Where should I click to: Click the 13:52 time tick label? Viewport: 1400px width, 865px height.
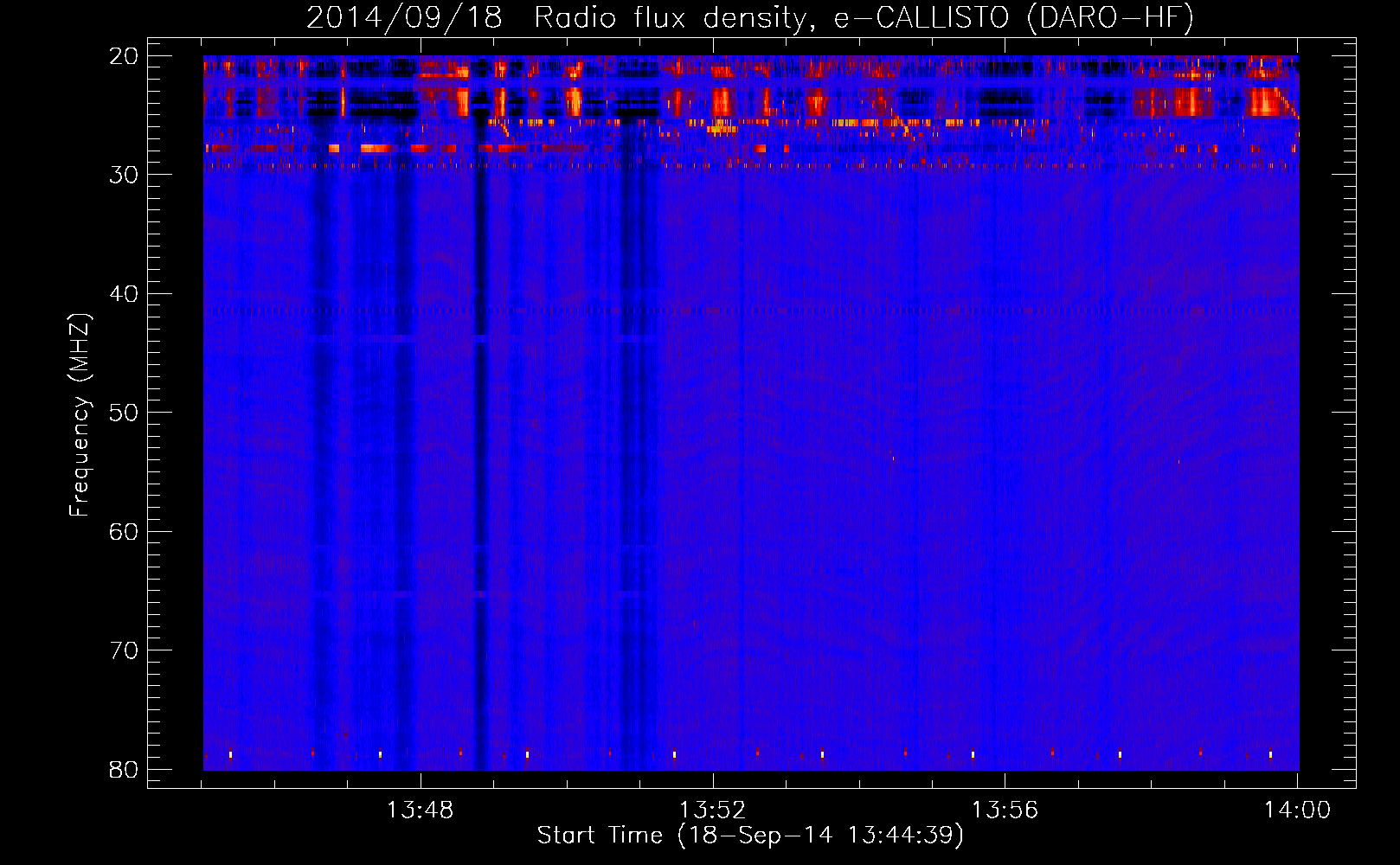[712, 810]
